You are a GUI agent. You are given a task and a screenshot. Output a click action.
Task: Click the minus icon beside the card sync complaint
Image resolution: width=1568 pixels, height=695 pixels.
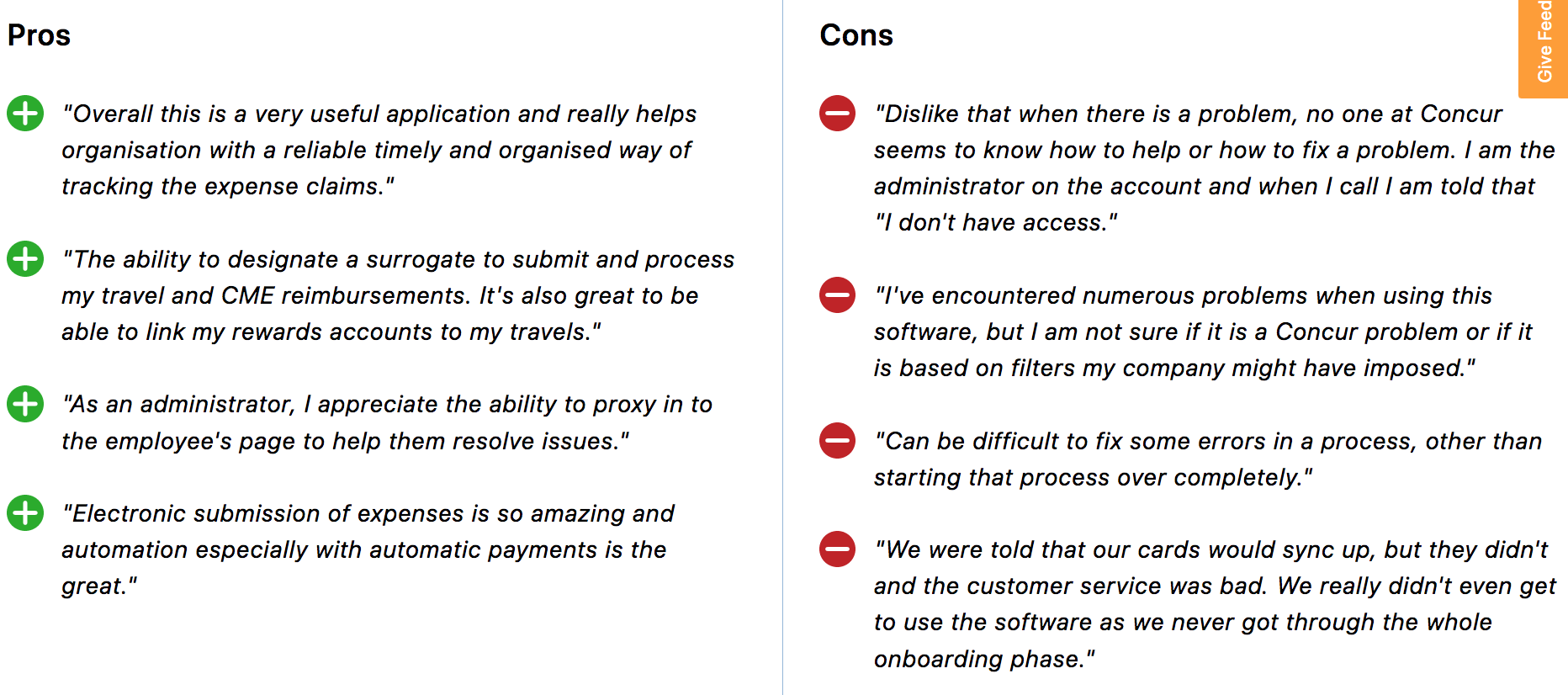[x=837, y=550]
